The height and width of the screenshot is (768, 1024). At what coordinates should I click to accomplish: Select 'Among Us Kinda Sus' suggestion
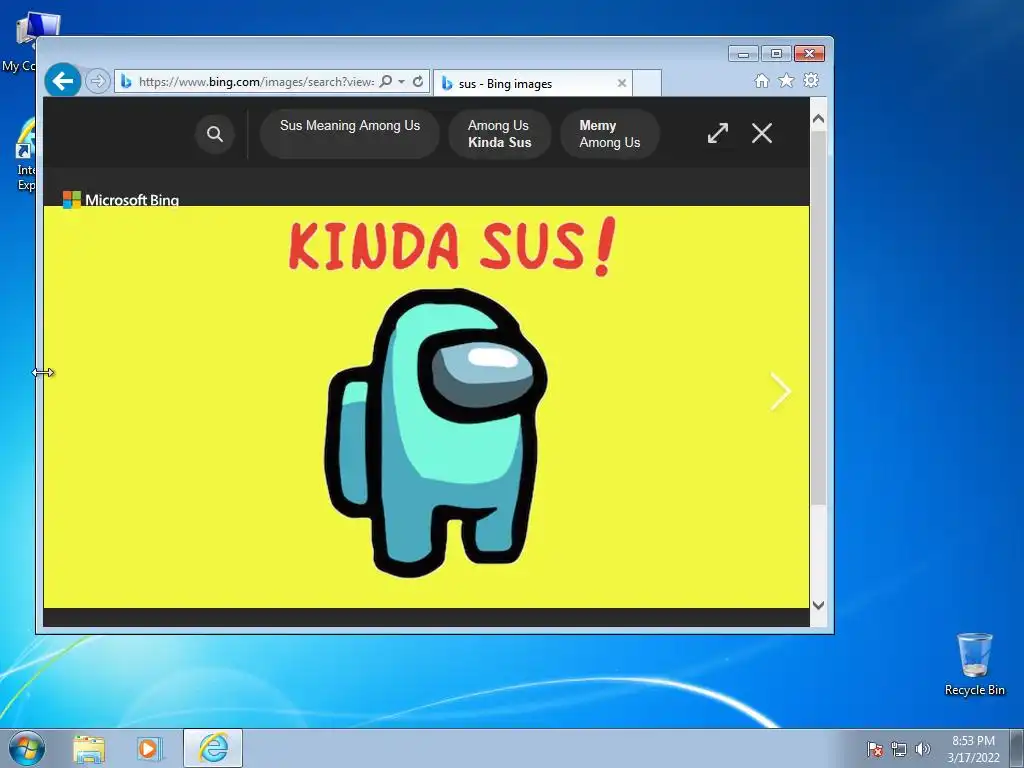pos(500,134)
